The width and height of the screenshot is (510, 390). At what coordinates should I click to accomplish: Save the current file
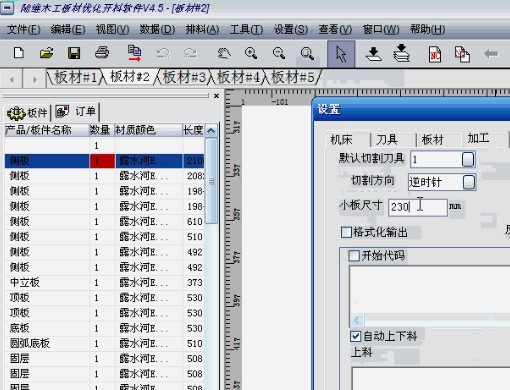tap(74, 53)
